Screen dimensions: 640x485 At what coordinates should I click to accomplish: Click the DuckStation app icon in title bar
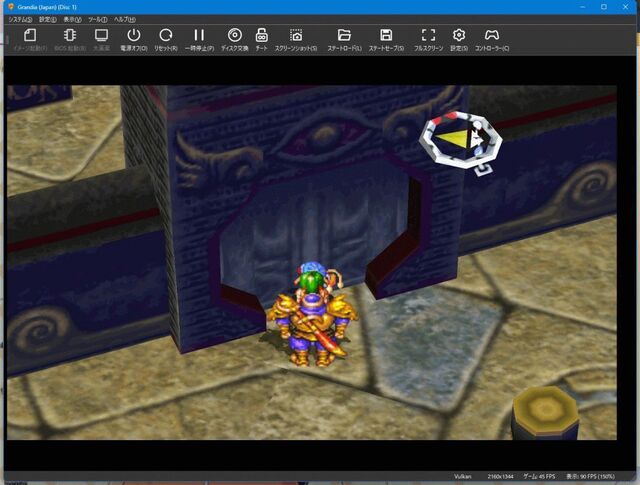pyautogui.click(x=11, y=7)
